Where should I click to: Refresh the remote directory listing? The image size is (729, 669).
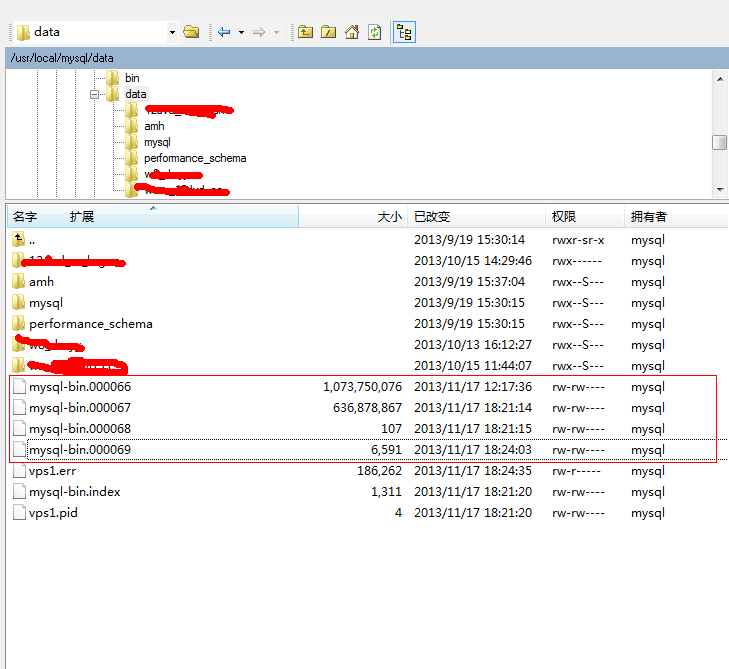(x=374, y=32)
